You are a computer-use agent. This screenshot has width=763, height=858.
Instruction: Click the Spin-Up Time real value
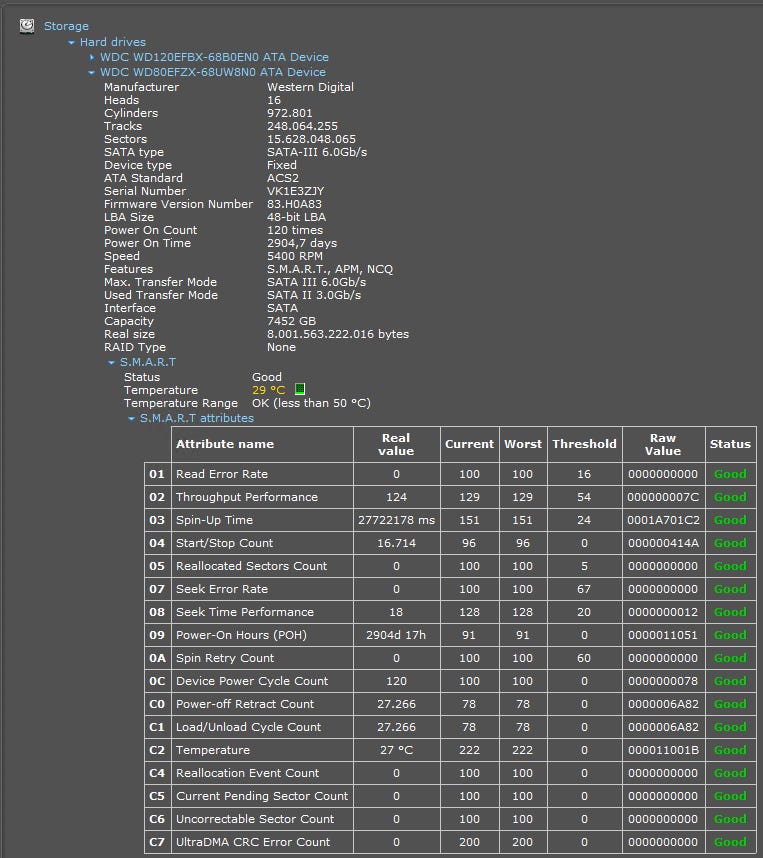click(396, 520)
